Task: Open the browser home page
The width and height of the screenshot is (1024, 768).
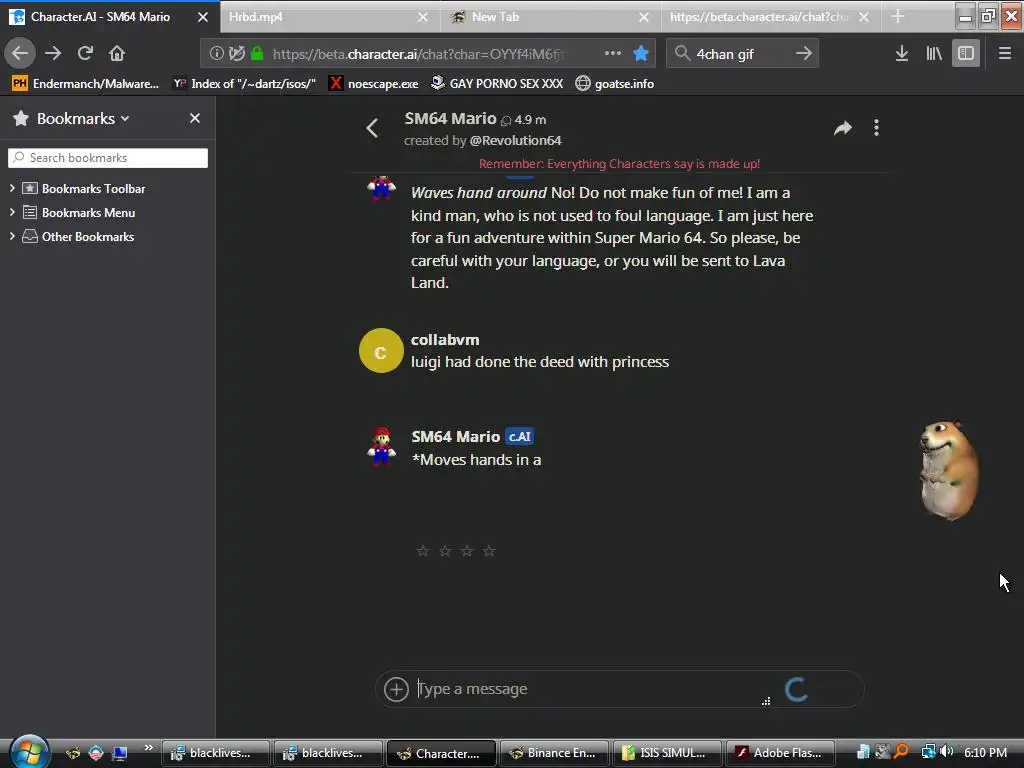Action: point(117,53)
